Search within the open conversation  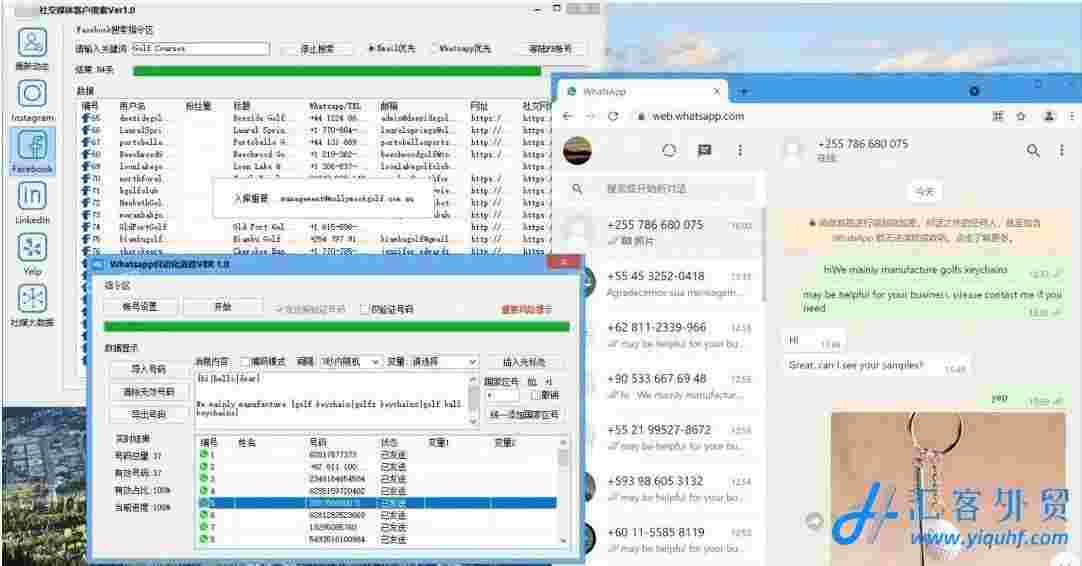[x=1032, y=150]
